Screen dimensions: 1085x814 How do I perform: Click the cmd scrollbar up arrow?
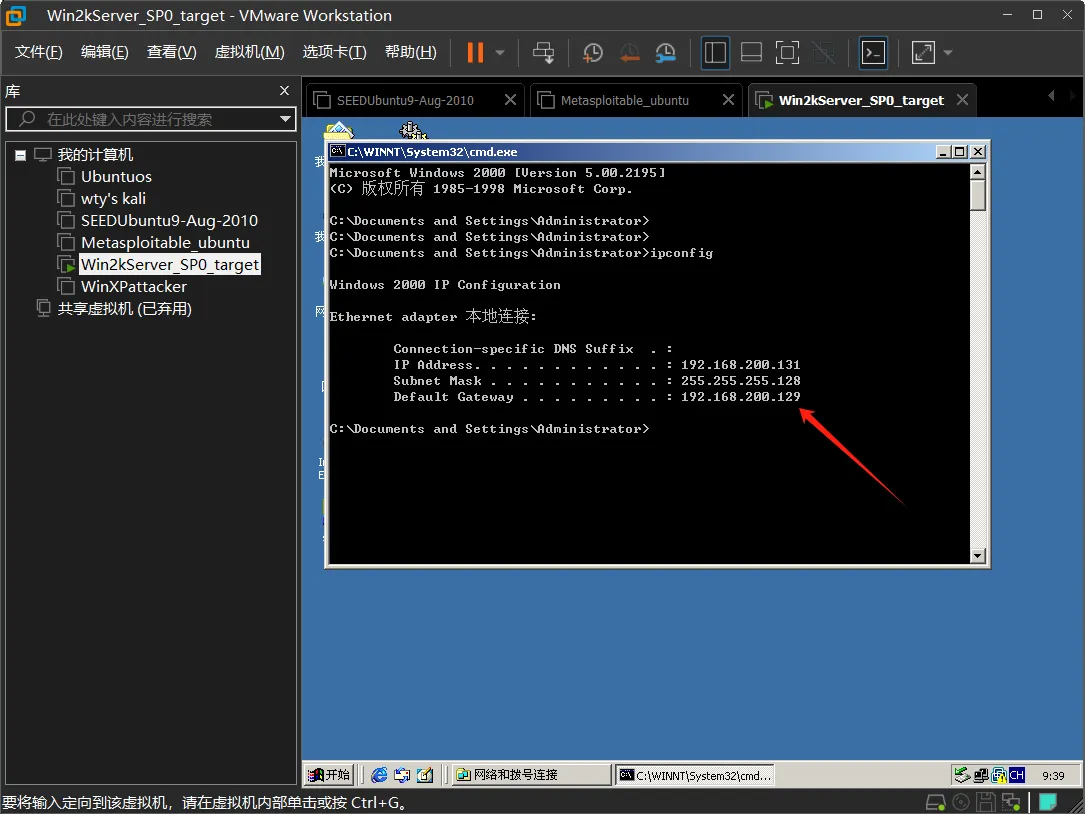click(977, 172)
